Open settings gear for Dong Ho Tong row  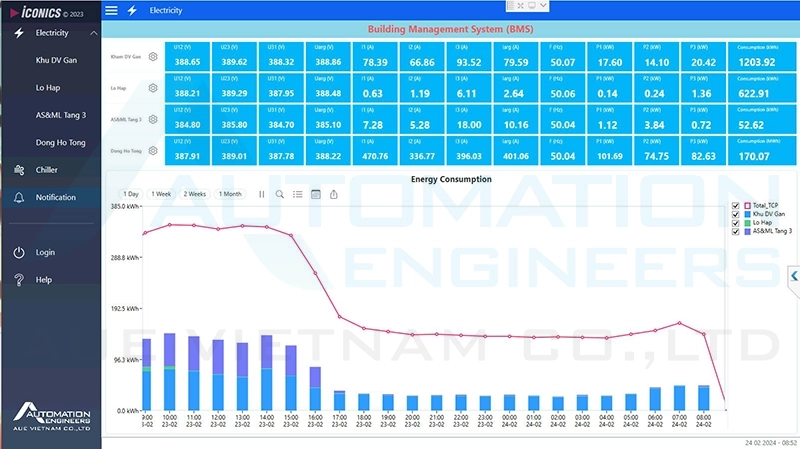[x=153, y=150]
